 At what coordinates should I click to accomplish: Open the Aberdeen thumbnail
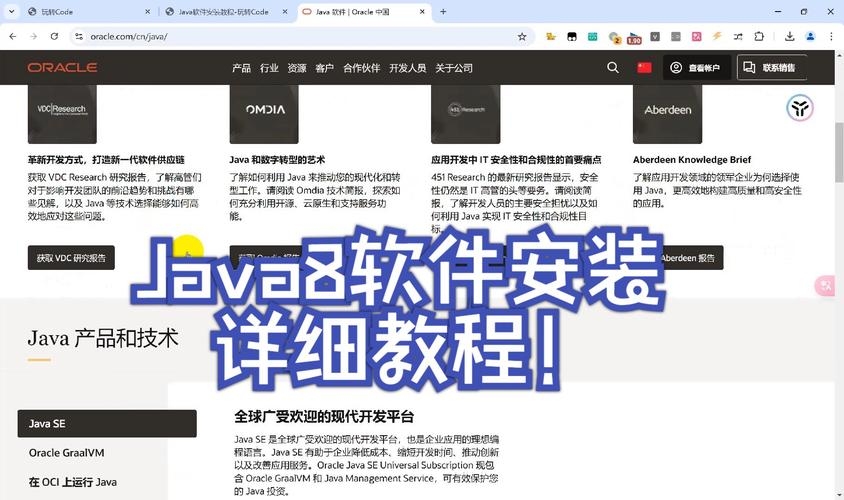pos(667,114)
